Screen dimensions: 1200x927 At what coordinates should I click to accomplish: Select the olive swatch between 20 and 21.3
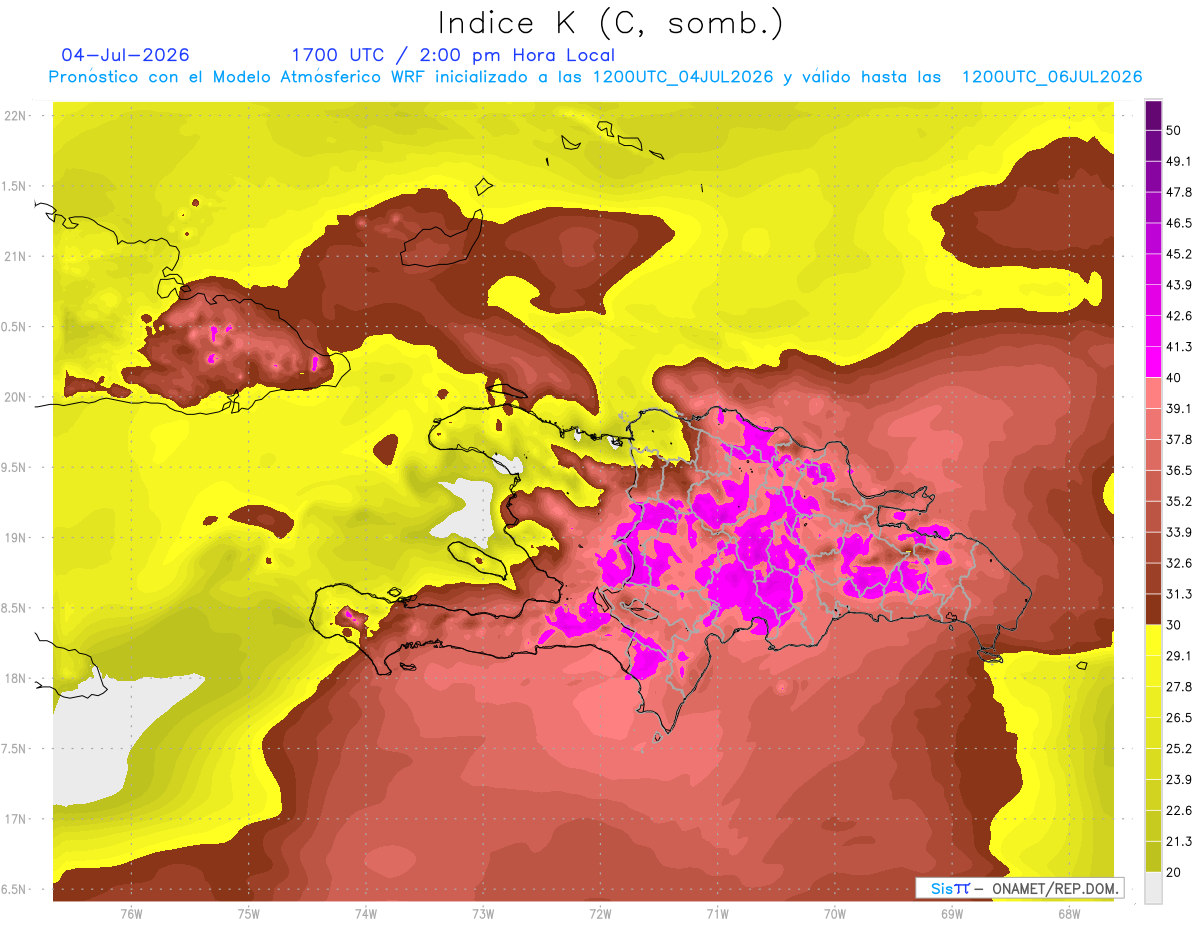(x=1153, y=856)
